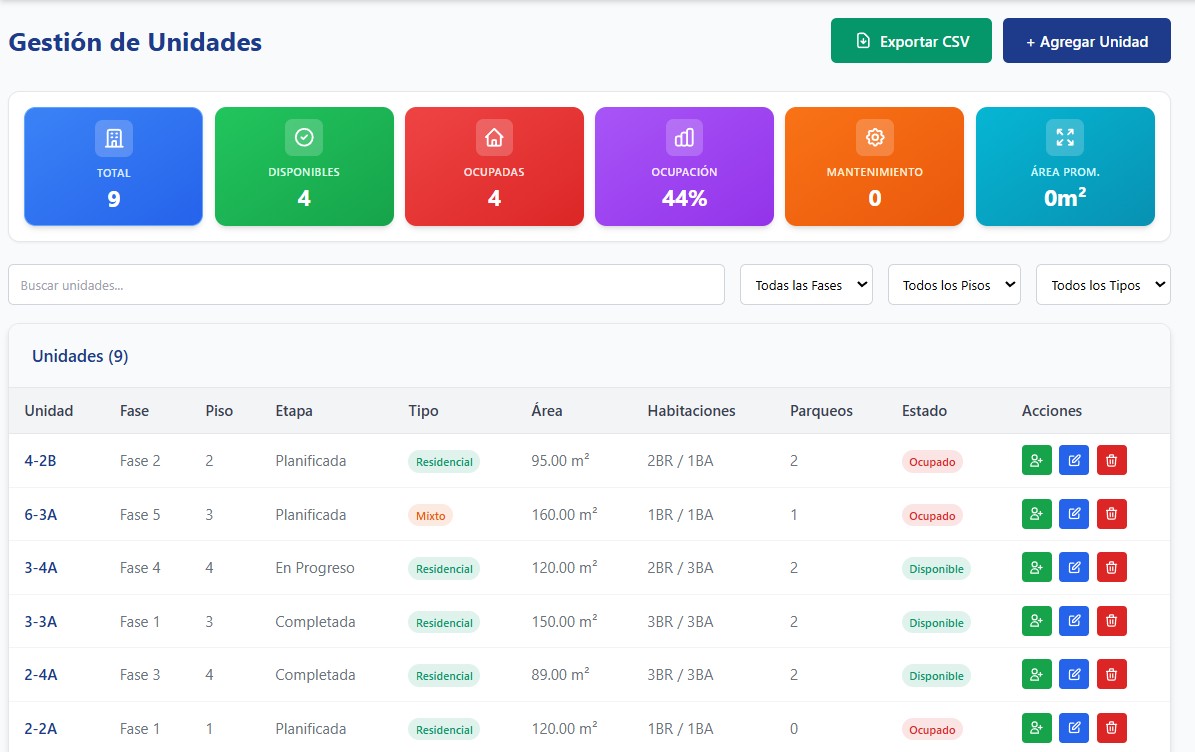Viewport: 1195px width, 752px height.
Task: Click the red delete icon for unit 3-4A
Action: click(1111, 568)
